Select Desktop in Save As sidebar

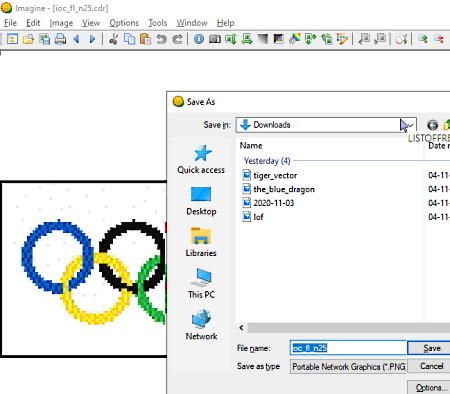(x=201, y=201)
